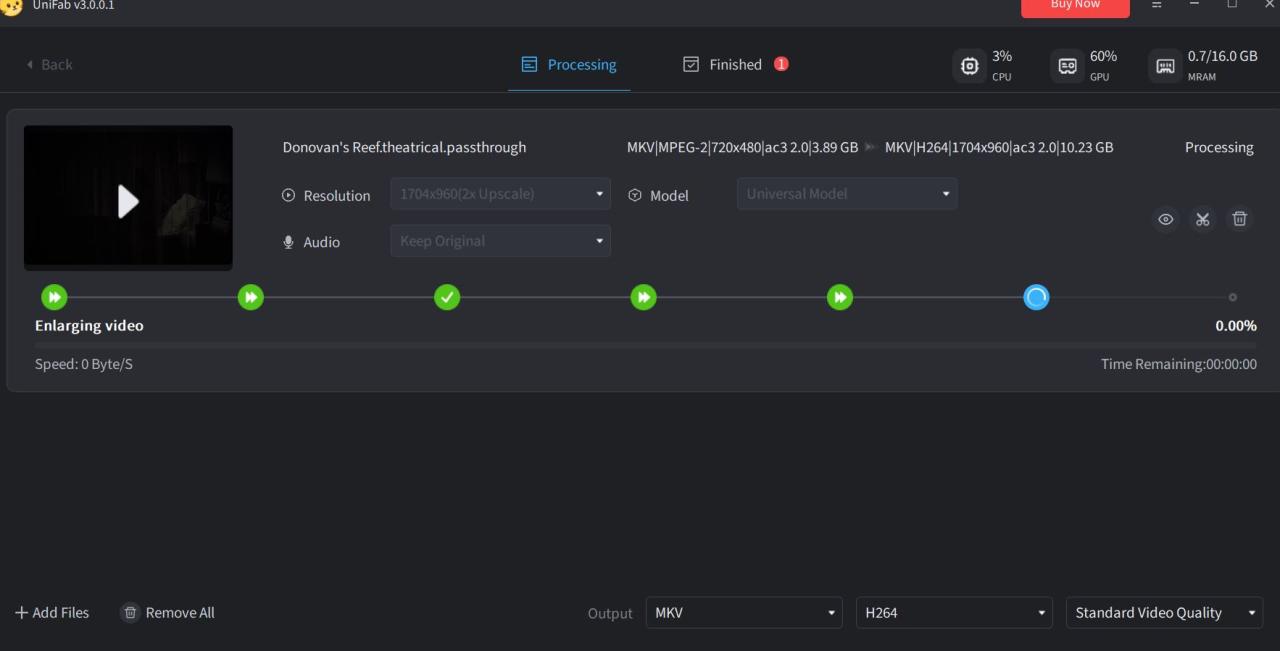This screenshot has width=1280, height=651.
Task: Click the CPU usage icon
Action: [x=969, y=66]
